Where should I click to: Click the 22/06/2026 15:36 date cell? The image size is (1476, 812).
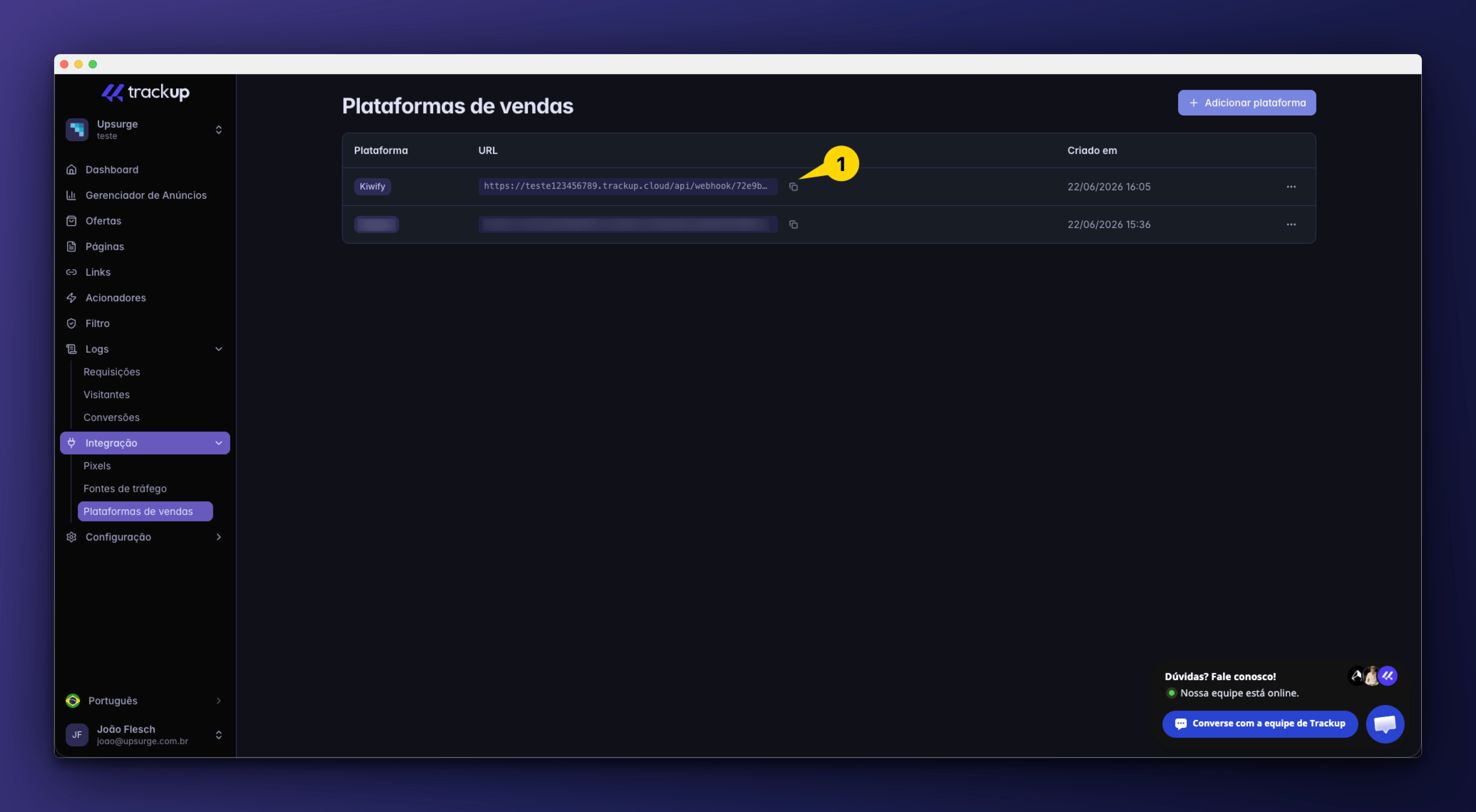1109,225
